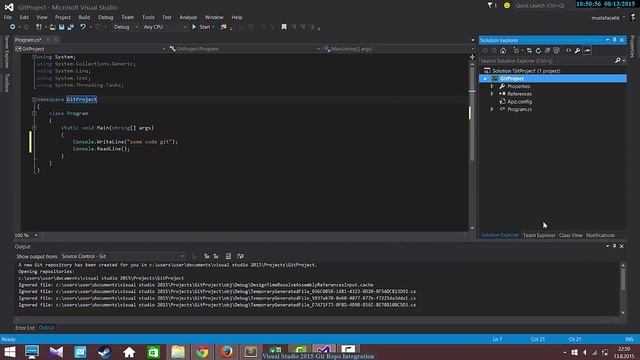Collapse the GitProject project node
Image resolution: width=640 pixels, height=360 pixels.
[x=485, y=78]
